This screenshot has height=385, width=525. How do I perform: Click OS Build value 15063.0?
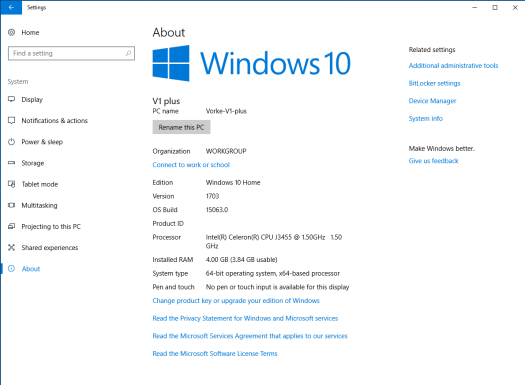click(217, 210)
